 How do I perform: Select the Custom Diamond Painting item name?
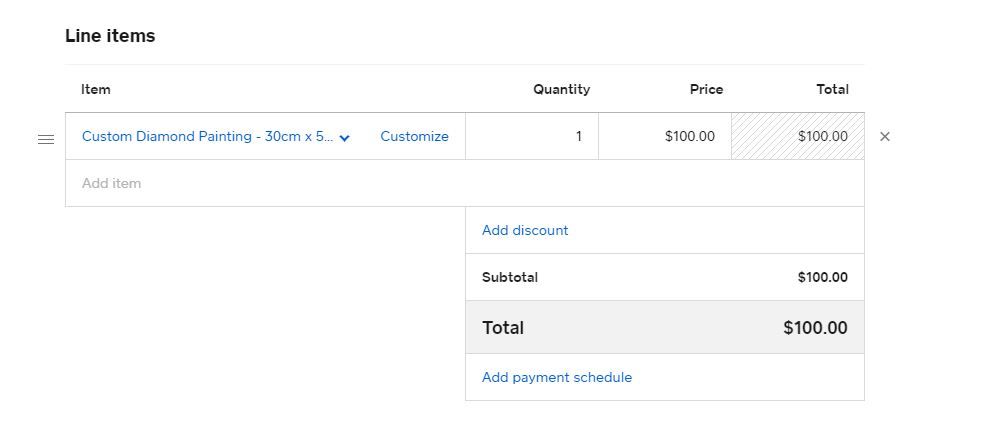pos(207,137)
